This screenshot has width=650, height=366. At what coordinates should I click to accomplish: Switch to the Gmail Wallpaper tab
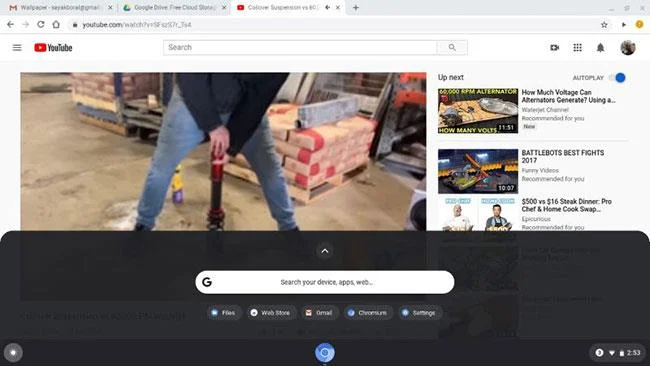point(60,7)
